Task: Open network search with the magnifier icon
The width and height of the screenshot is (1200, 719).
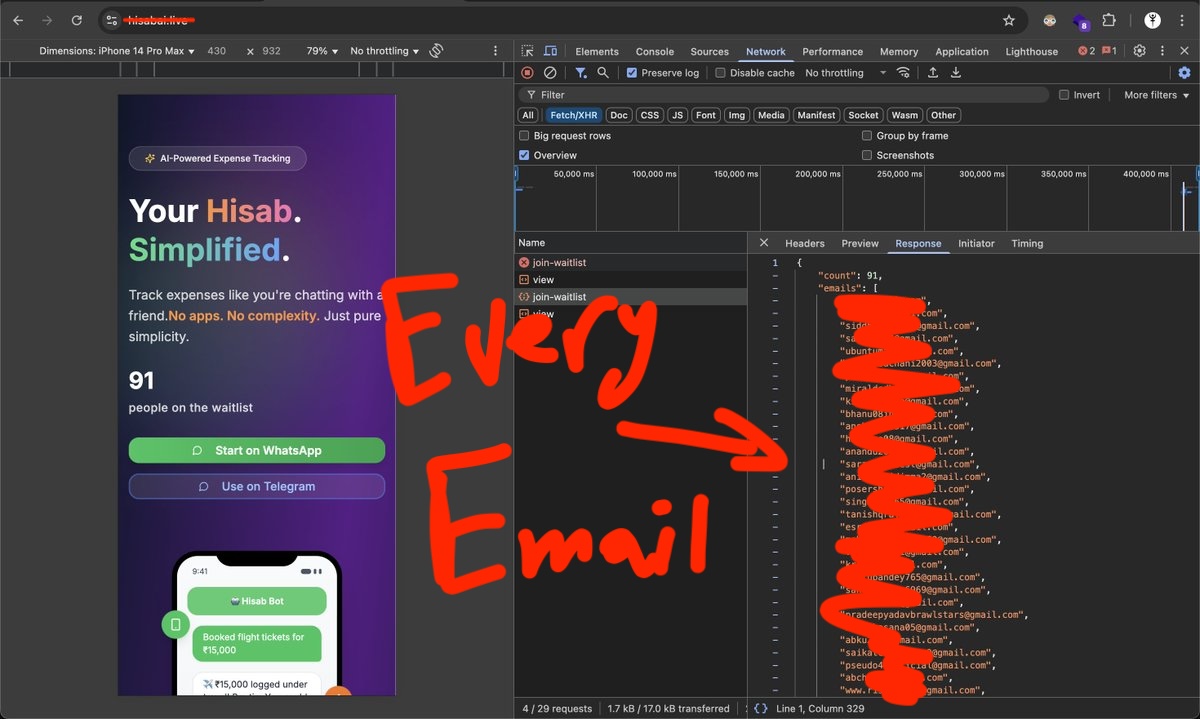Action: click(601, 72)
